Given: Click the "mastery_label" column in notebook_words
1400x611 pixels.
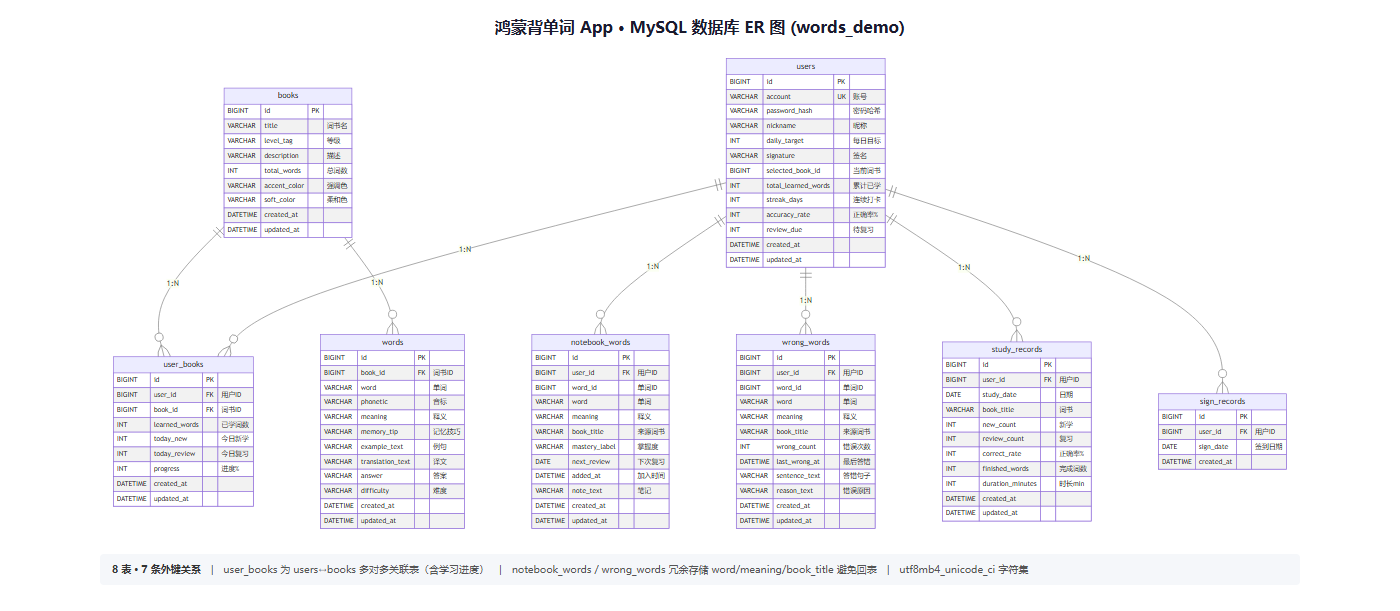Looking at the screenshot, I should click(x=600, y=446).
